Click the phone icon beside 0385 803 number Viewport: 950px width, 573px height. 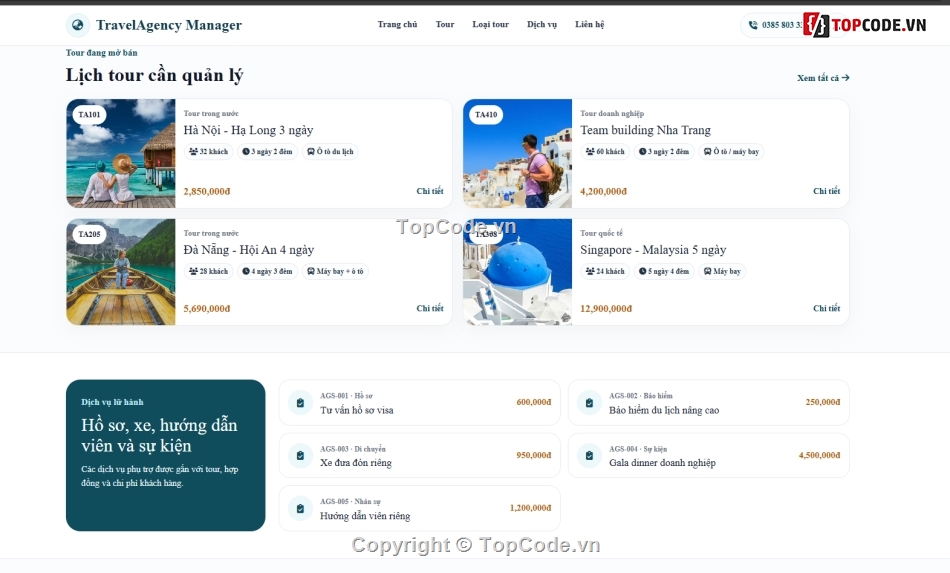coord(753,25)
